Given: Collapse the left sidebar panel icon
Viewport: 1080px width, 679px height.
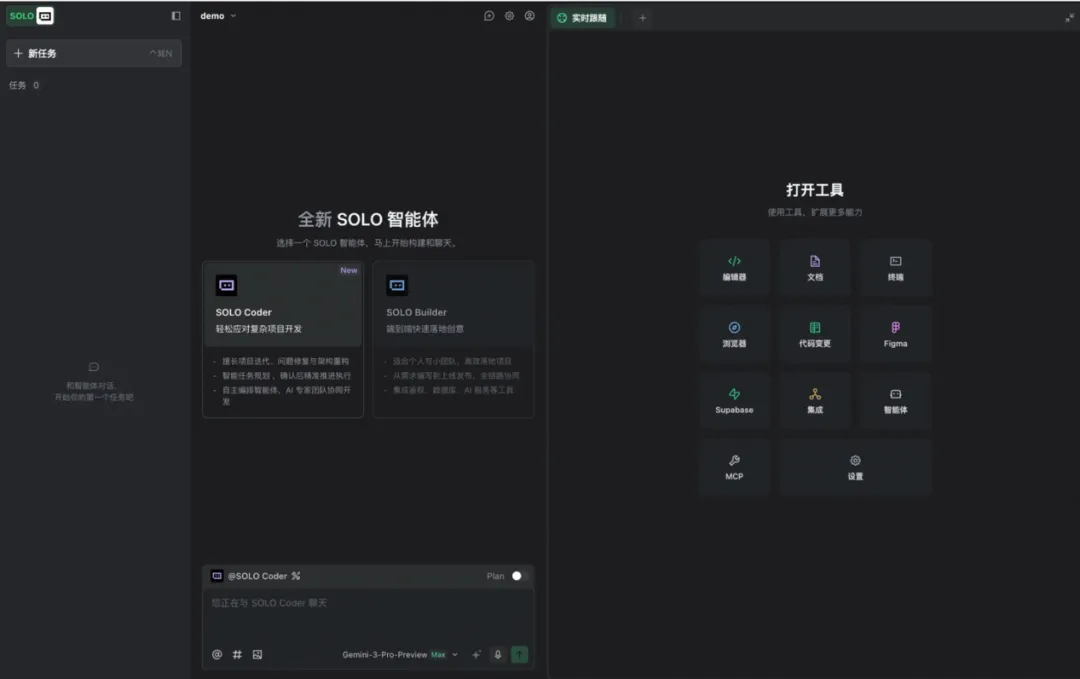Looking at the screenshot, I should click(176, 16).
